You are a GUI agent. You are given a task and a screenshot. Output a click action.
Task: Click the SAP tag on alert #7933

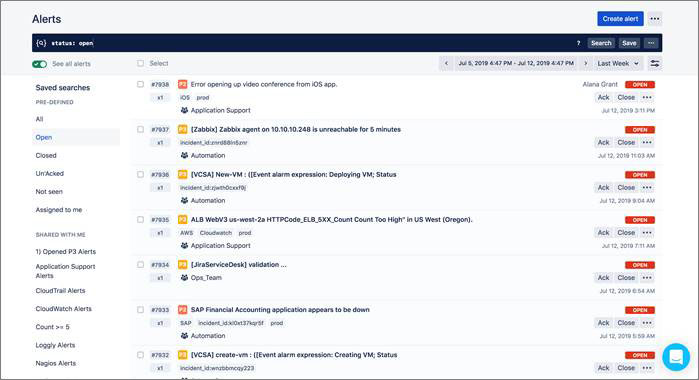[x=185, y=323]
